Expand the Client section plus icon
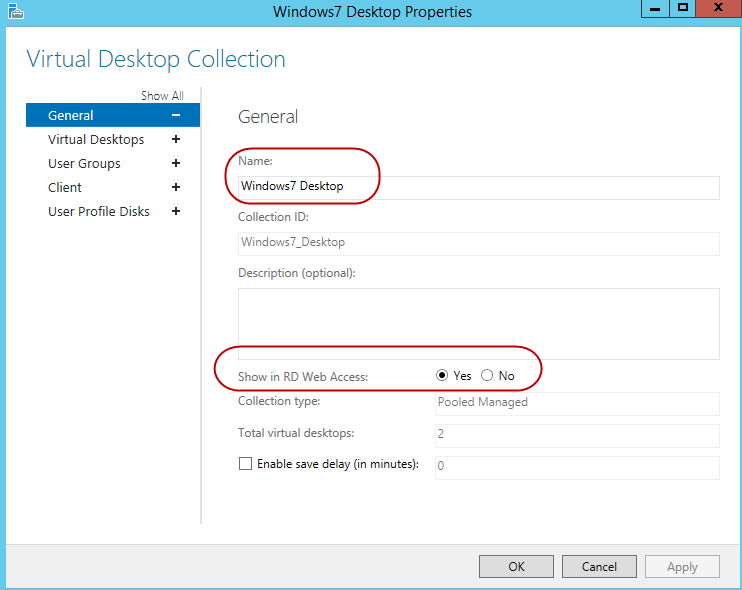 tap(176, 188)
